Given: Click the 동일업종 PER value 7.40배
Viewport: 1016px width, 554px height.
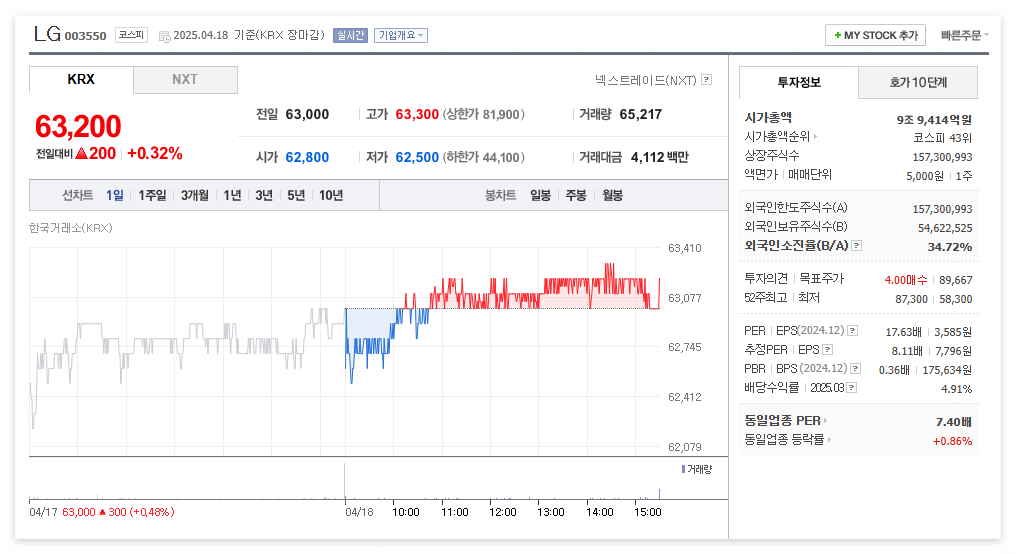Looking at the screenshot, I should pyautogui.click(x=954, y=422).
